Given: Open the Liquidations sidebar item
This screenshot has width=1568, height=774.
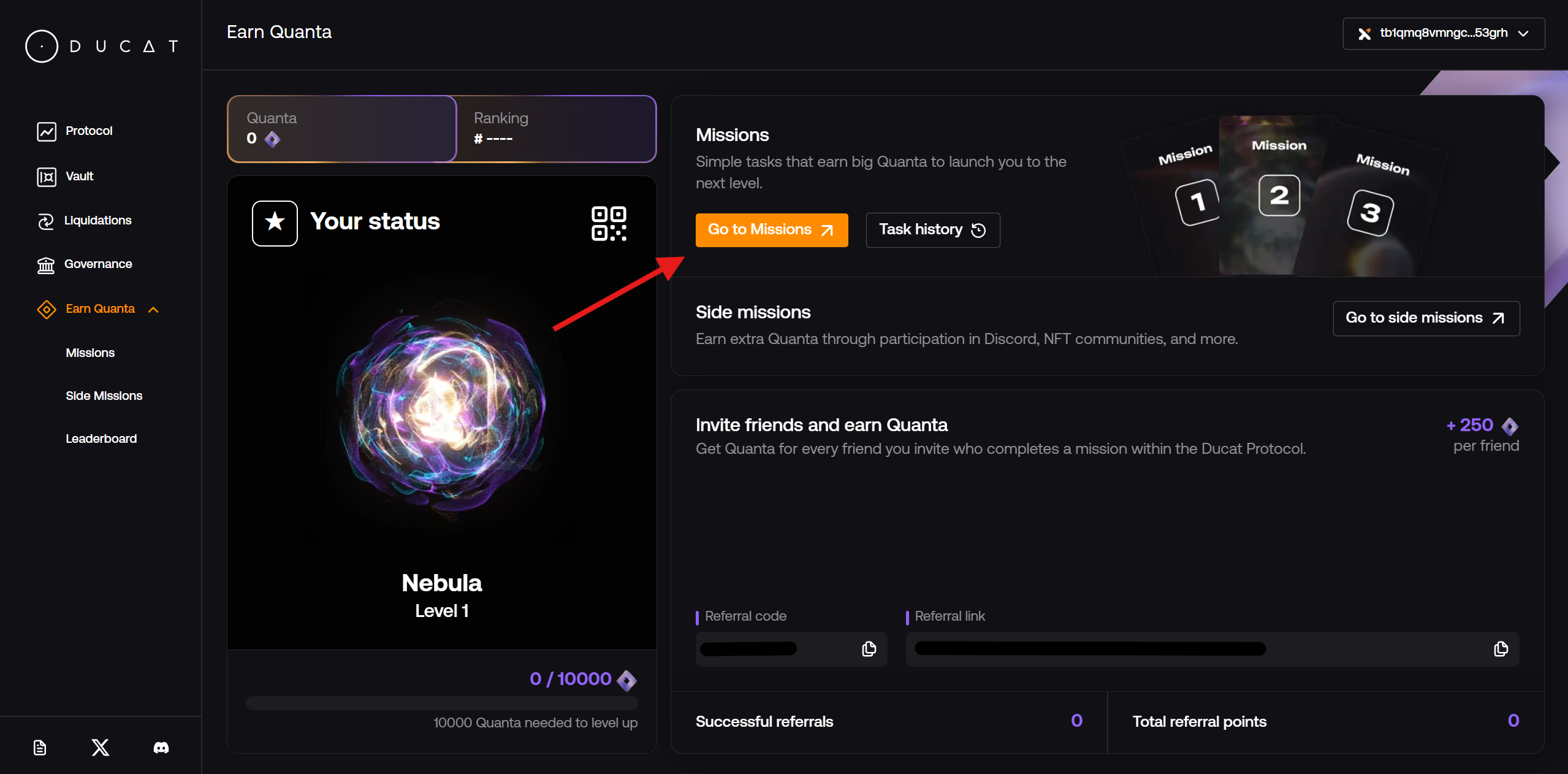Looking at the screenshot, I should 97,221.
